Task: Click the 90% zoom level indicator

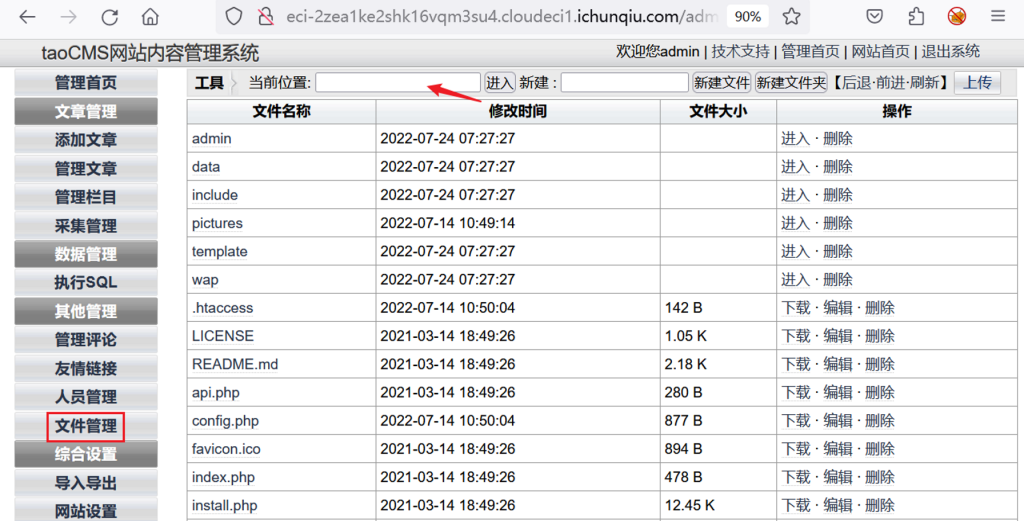Action: pos(748,17)
